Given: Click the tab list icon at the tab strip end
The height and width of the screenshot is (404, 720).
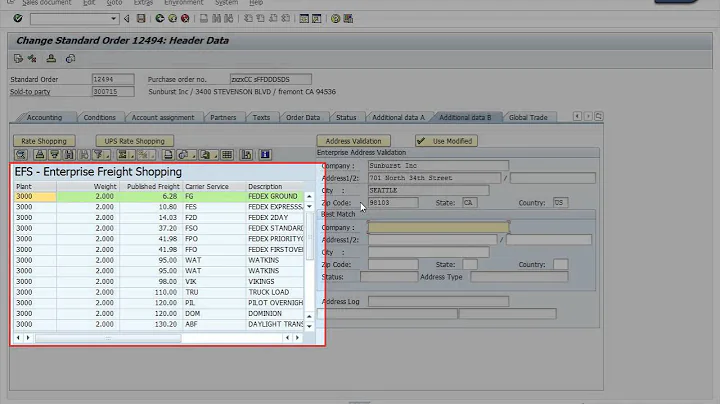Looking at the screenshot, I should (x=599, y=117).
